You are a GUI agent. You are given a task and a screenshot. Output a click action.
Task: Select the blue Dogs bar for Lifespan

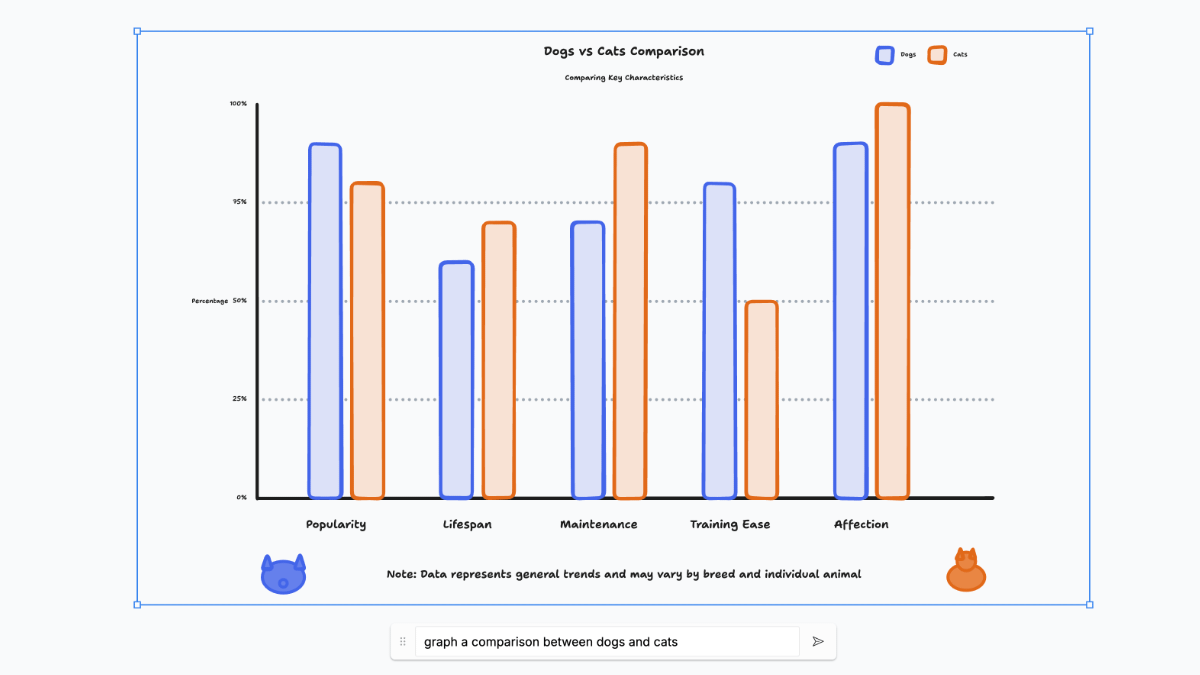click(456, 379)
